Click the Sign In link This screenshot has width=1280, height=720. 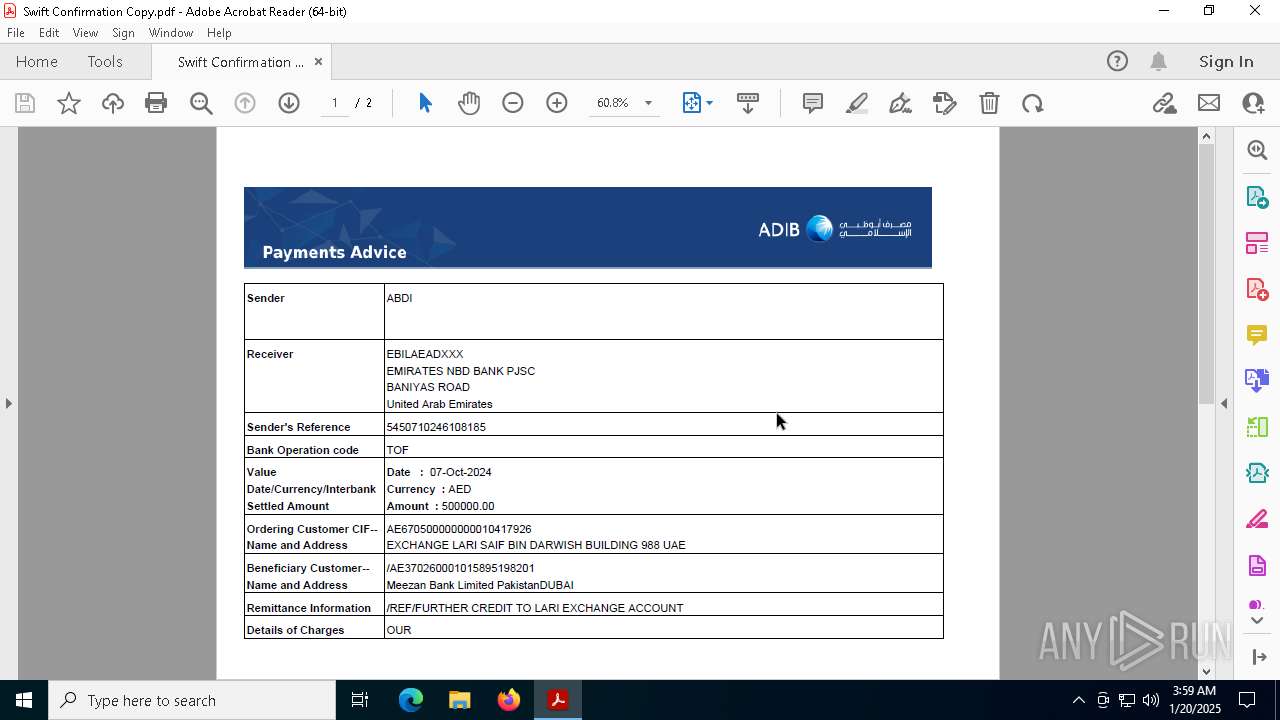click(1226, 61)
